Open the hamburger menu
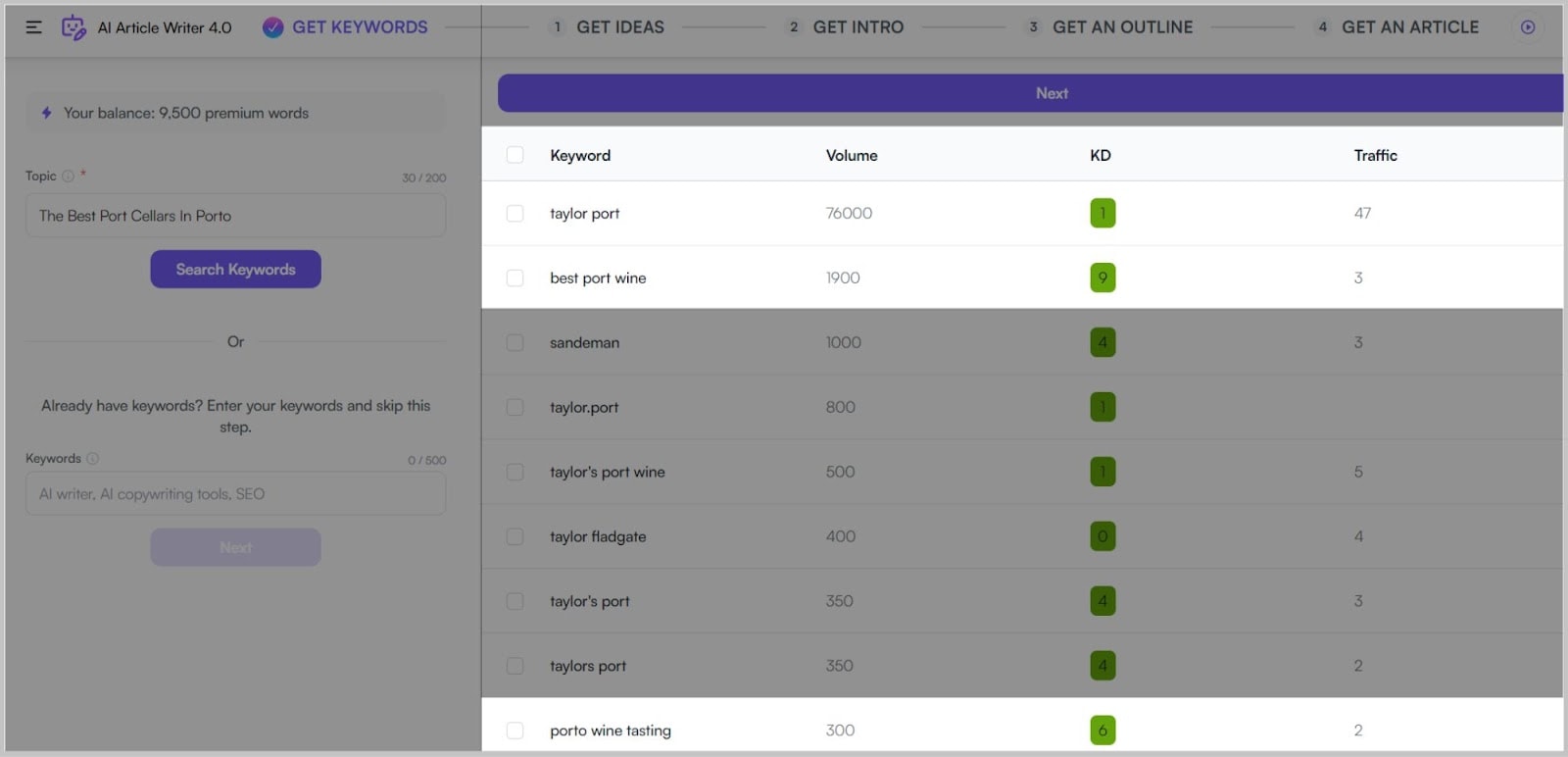 point(33,27)
